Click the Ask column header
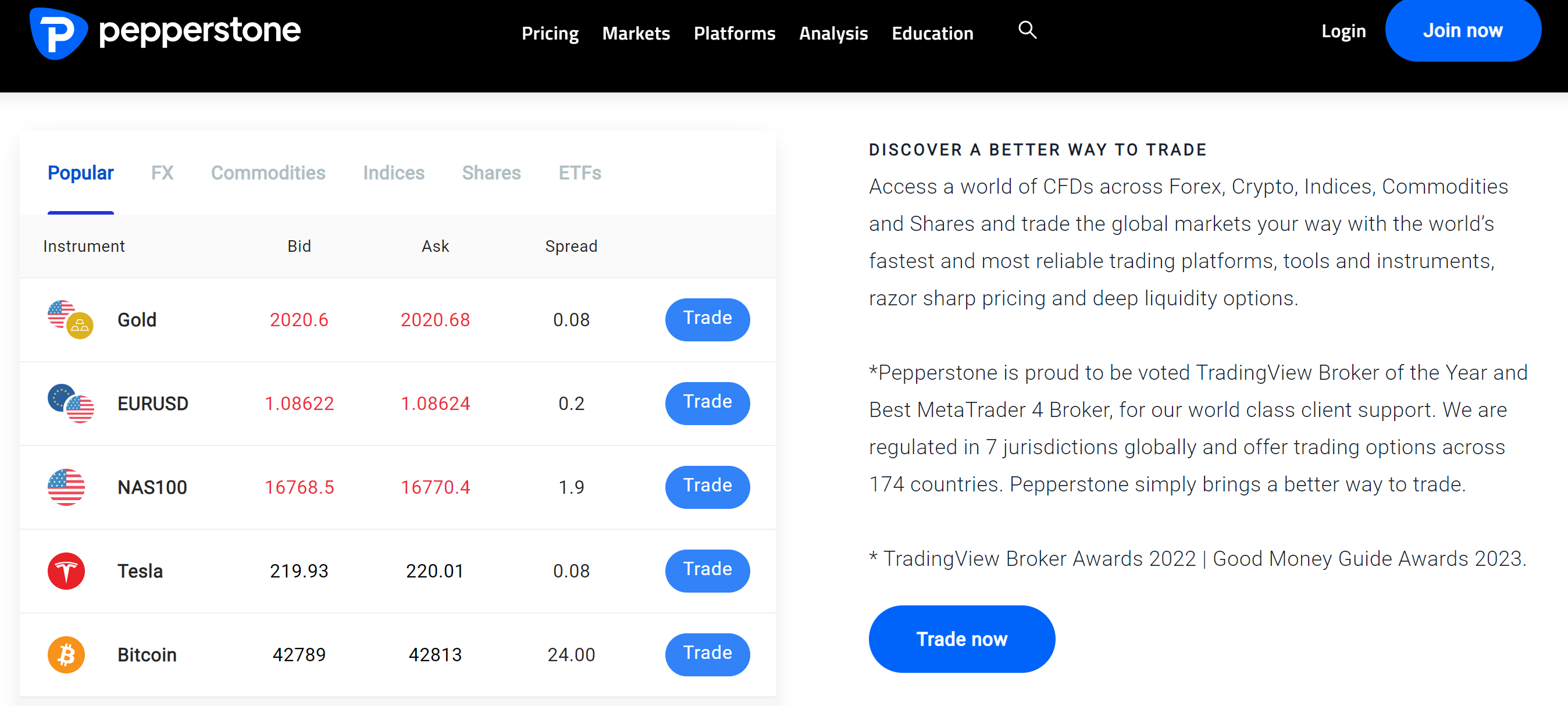 tap(435, 247)
